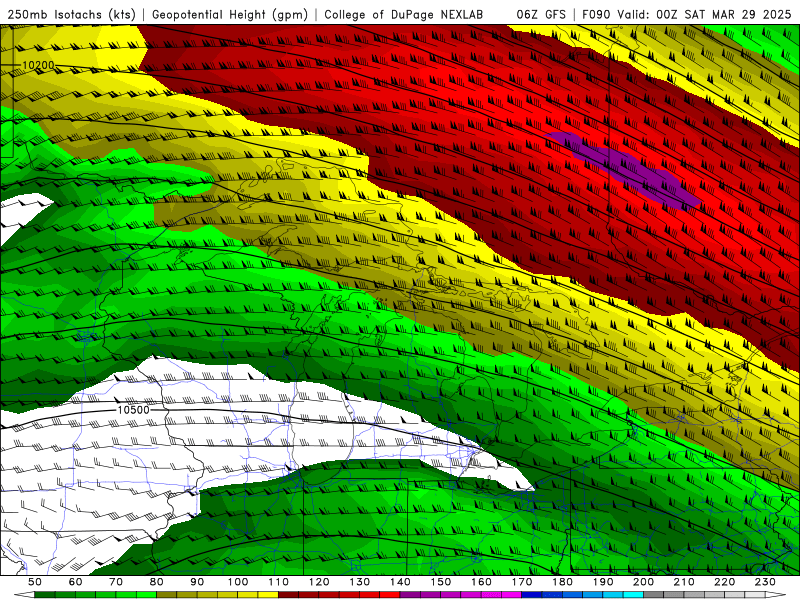Click the legend value 140

(400, 582)
